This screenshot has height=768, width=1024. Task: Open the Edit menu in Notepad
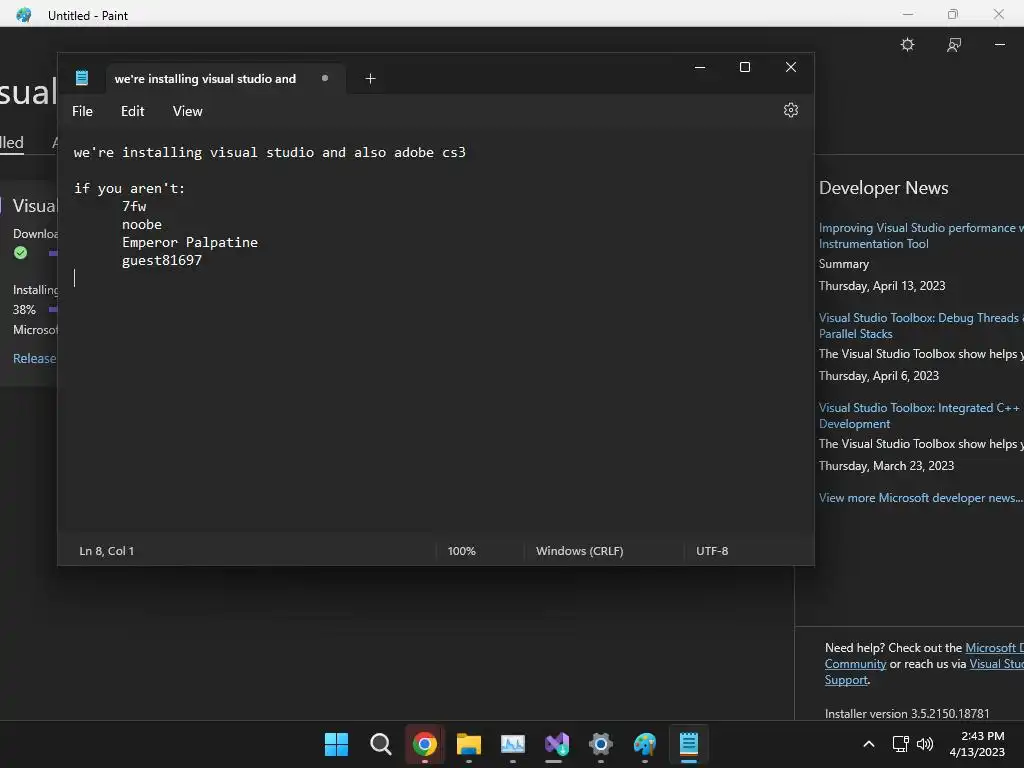(x=133, y=111)
